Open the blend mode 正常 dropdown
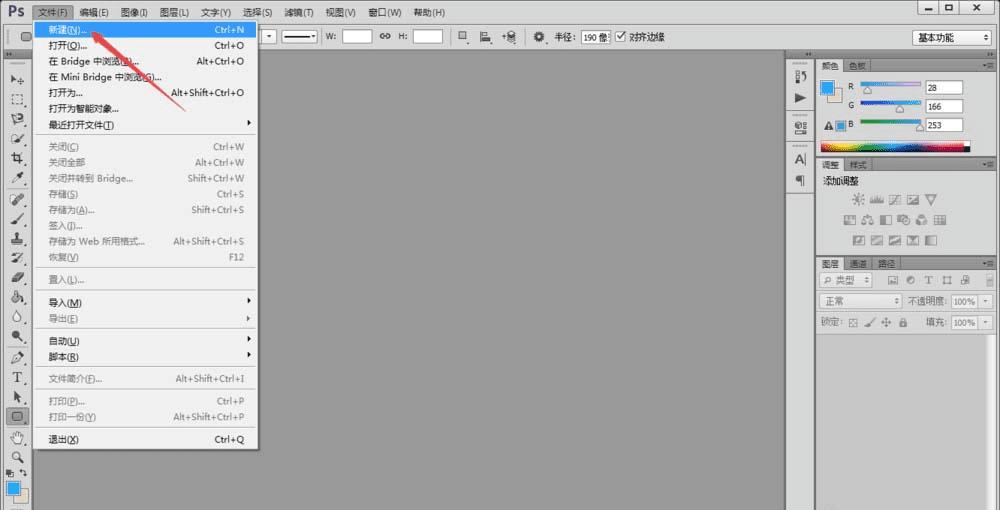 click(x=860, y=301)
